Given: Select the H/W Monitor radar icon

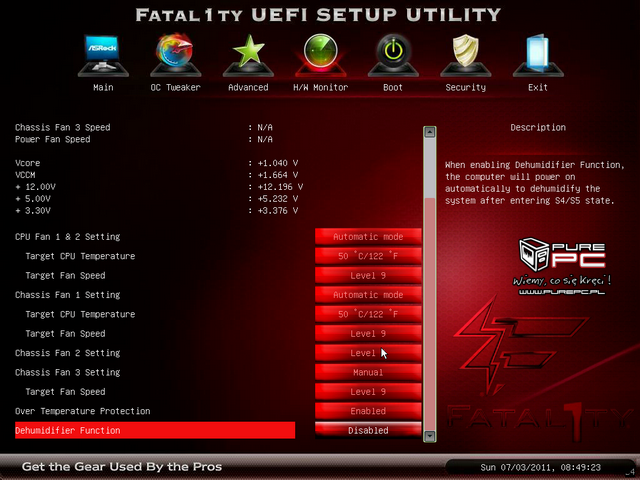Looking at the screenshot, I should click(x=320, y=55).
